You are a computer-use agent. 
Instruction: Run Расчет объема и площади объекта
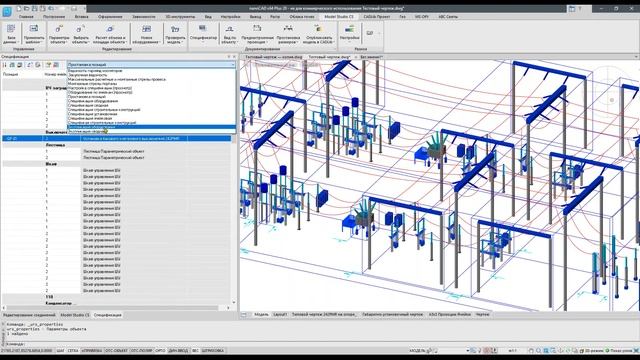109,33
